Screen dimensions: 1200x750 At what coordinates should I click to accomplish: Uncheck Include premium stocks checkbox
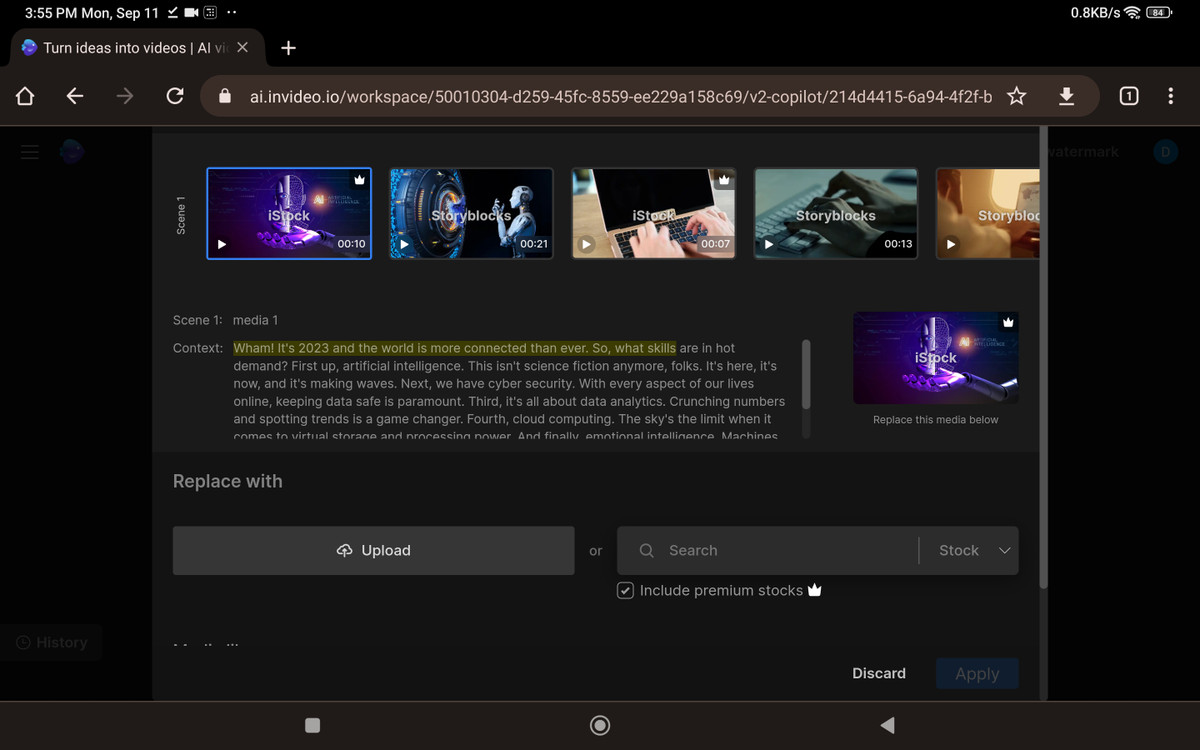point(625,591)
